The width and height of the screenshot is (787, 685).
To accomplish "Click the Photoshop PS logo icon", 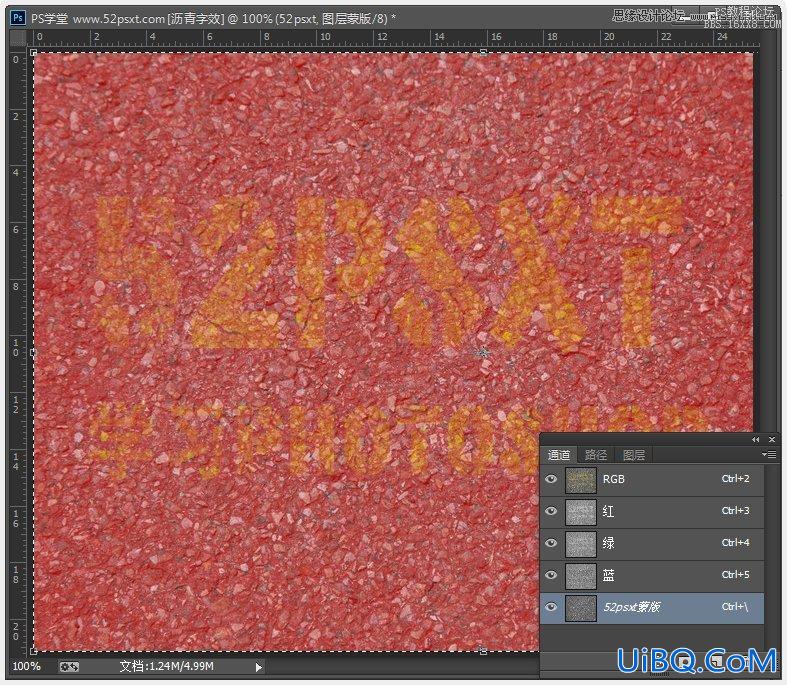I will 18,18.
